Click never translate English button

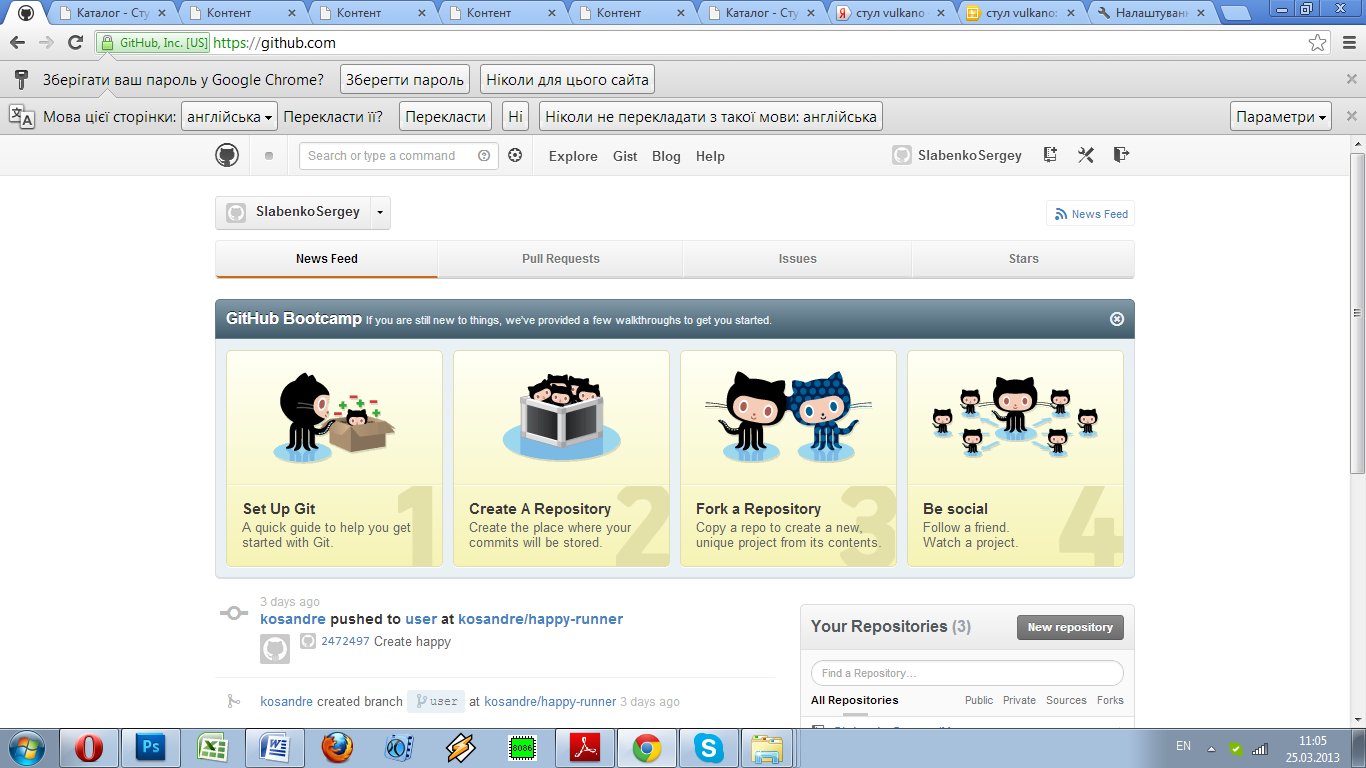point(711,117)
